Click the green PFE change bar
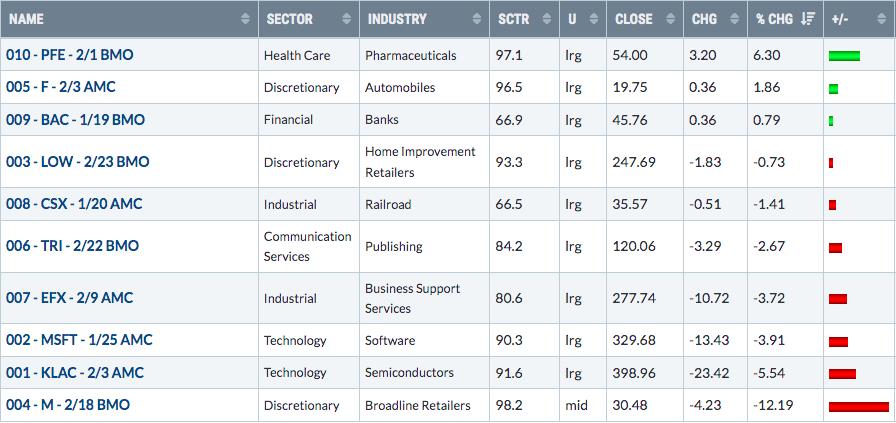 tap(844, 56)
